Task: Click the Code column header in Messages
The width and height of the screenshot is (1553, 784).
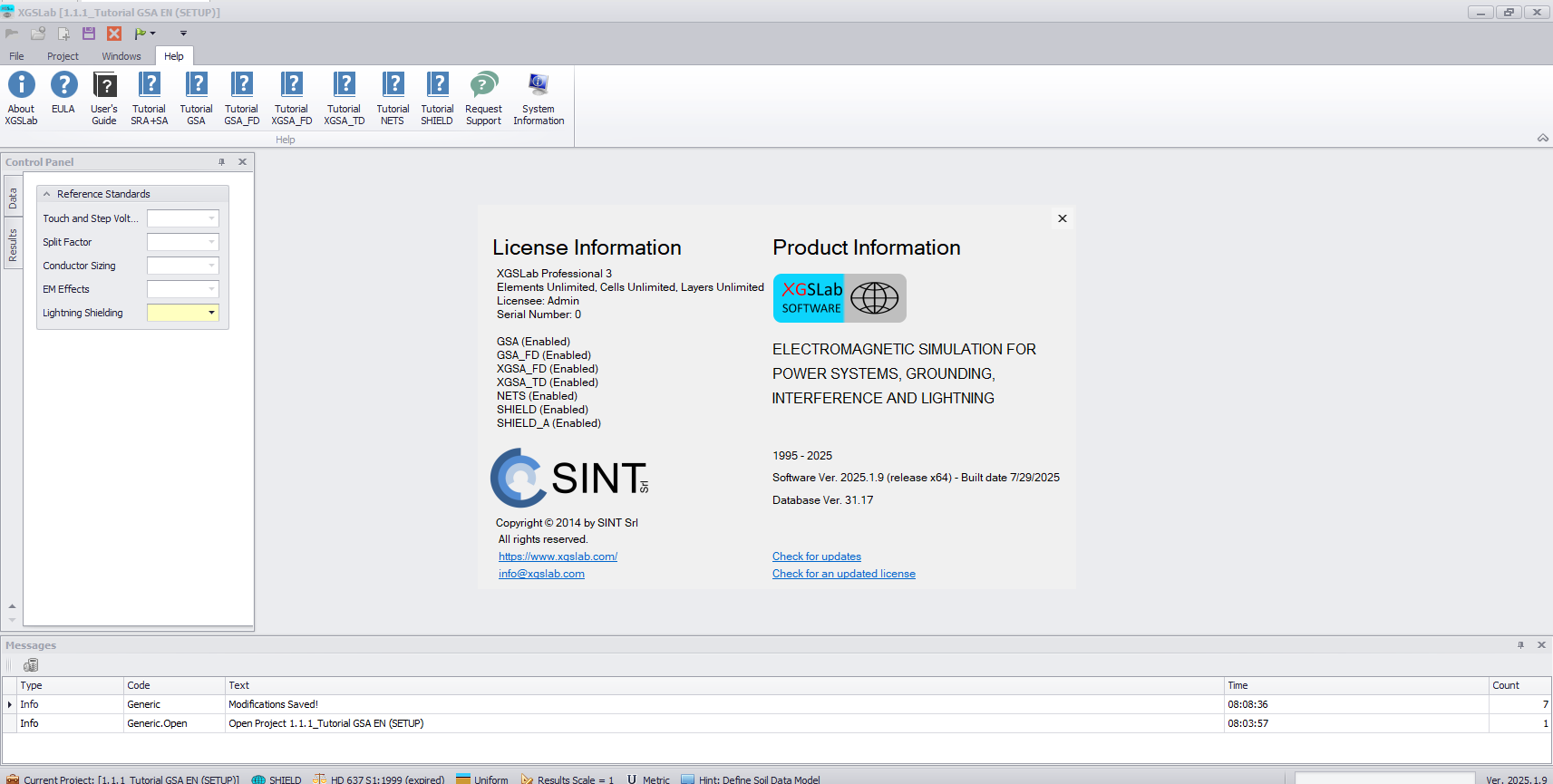Action: point(174,685)
